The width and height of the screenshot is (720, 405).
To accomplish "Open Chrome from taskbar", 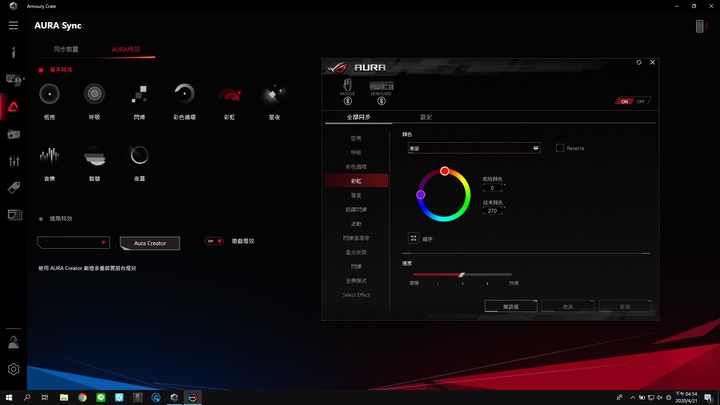I will pos(82,398).
